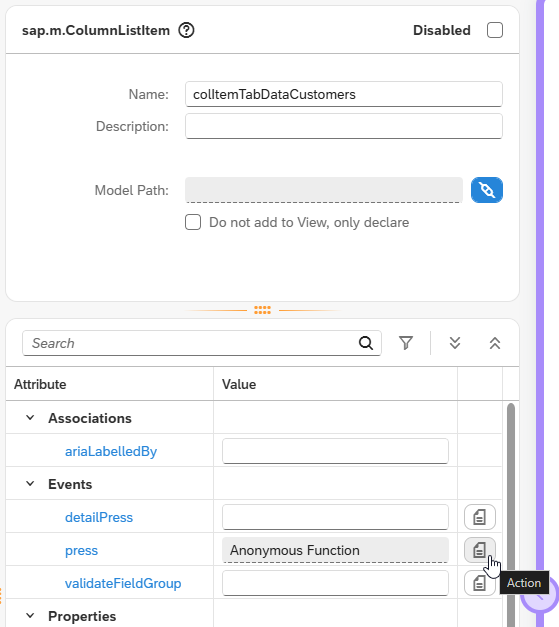
Task: Toggle the Disabled checkbox
Action: click(x=495, y=30)
